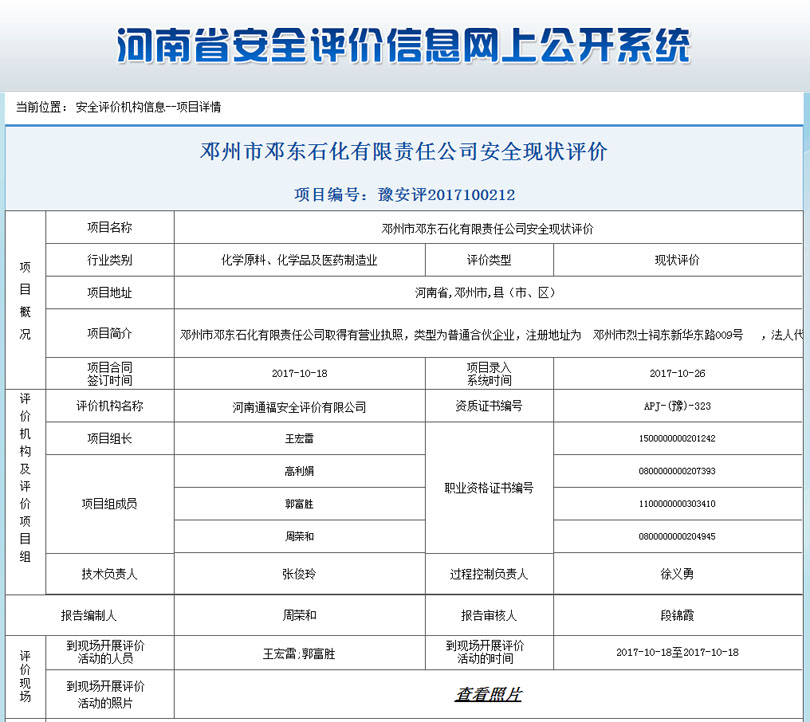Select certificate number 0800000000204945
This screenshot has height=722, width=810.
click(677, 536)
